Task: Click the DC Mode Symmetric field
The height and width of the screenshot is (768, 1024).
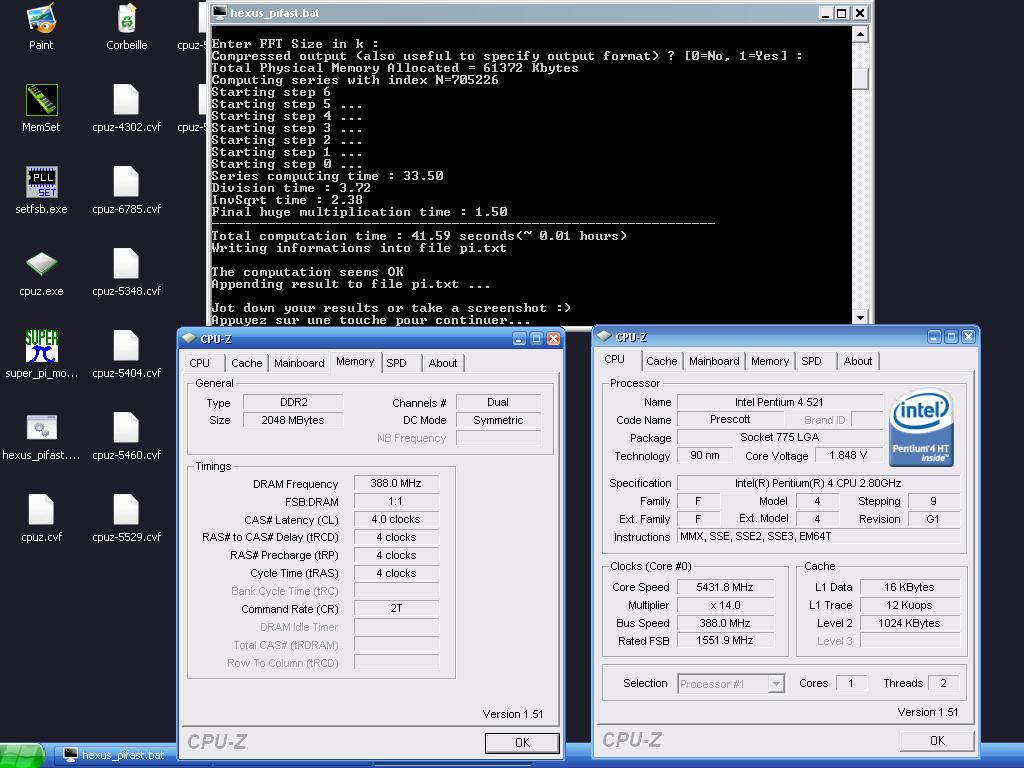Action: [x=498, y=420]
